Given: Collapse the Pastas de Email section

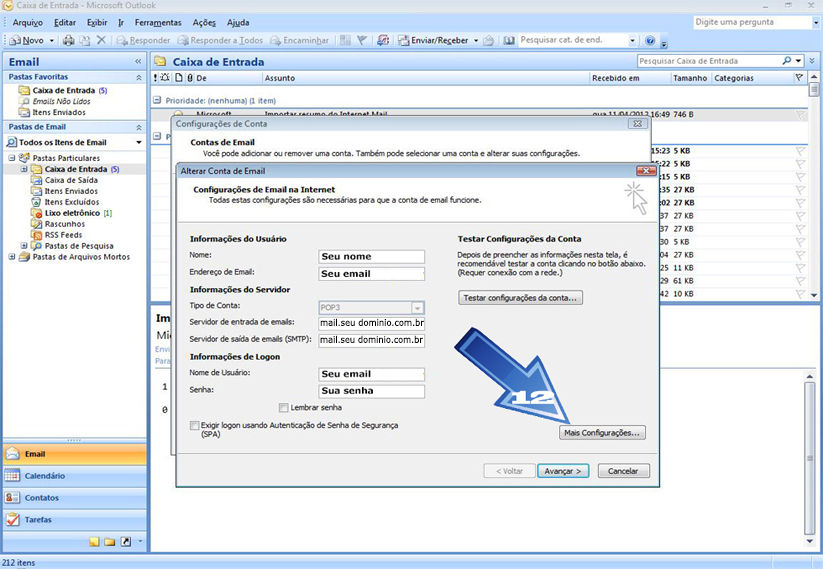Looking at the screenshot, I should point(139,127).
